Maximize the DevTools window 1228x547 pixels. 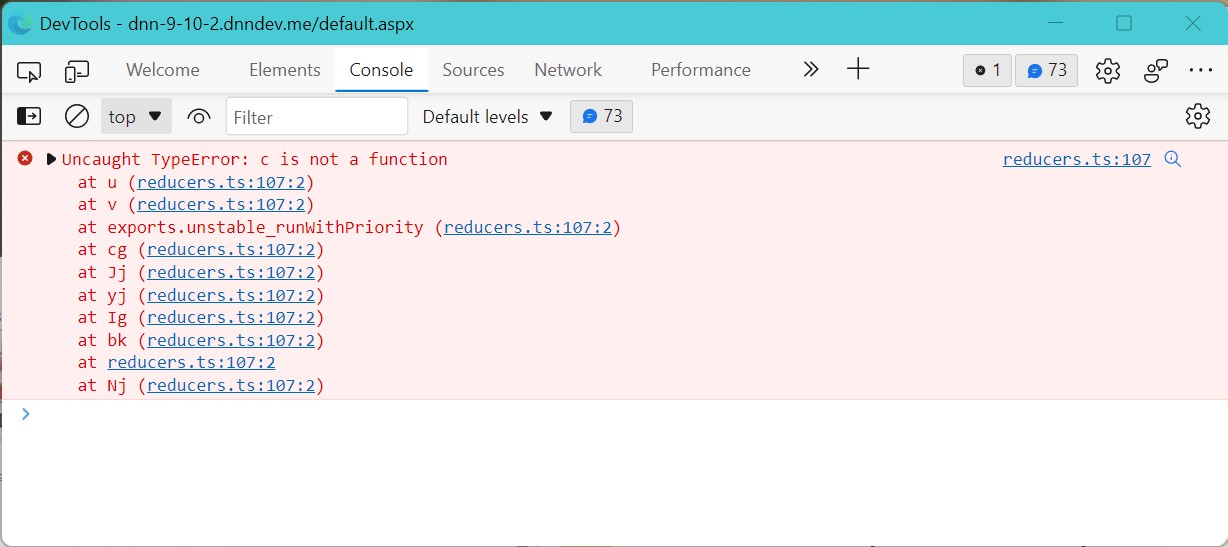pos(1124,23)
